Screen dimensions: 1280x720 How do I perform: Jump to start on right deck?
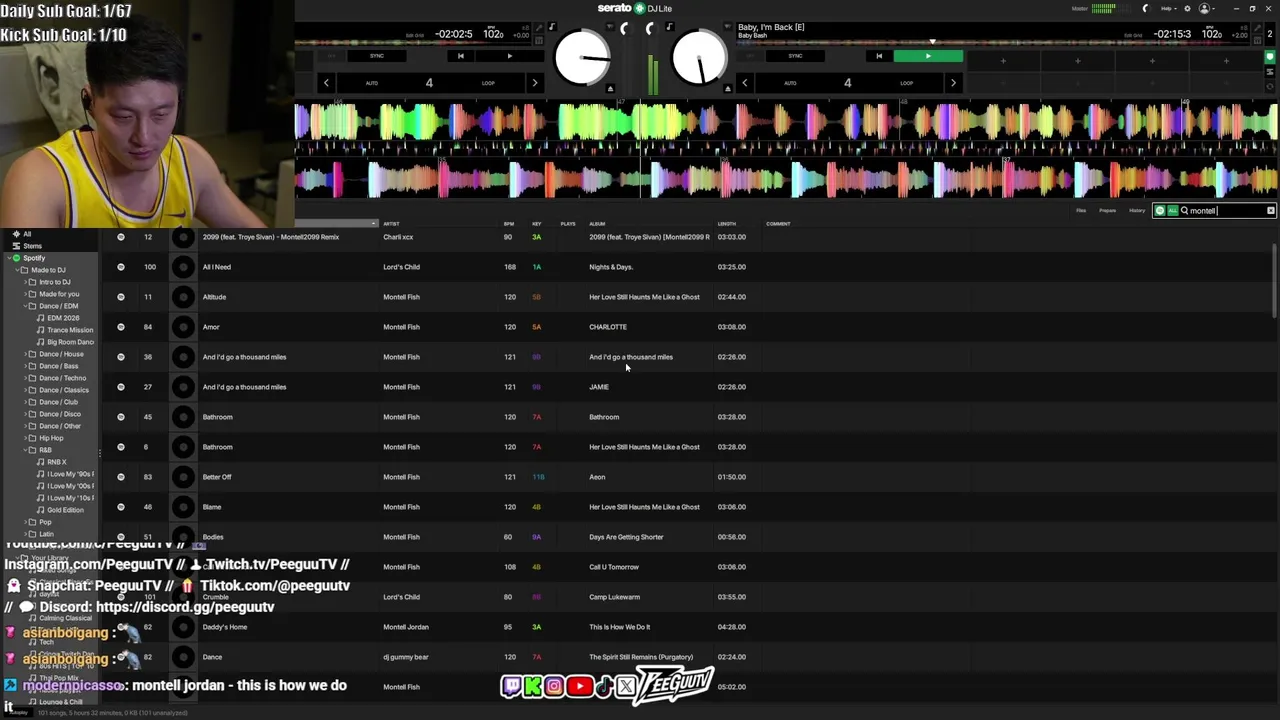879,56
